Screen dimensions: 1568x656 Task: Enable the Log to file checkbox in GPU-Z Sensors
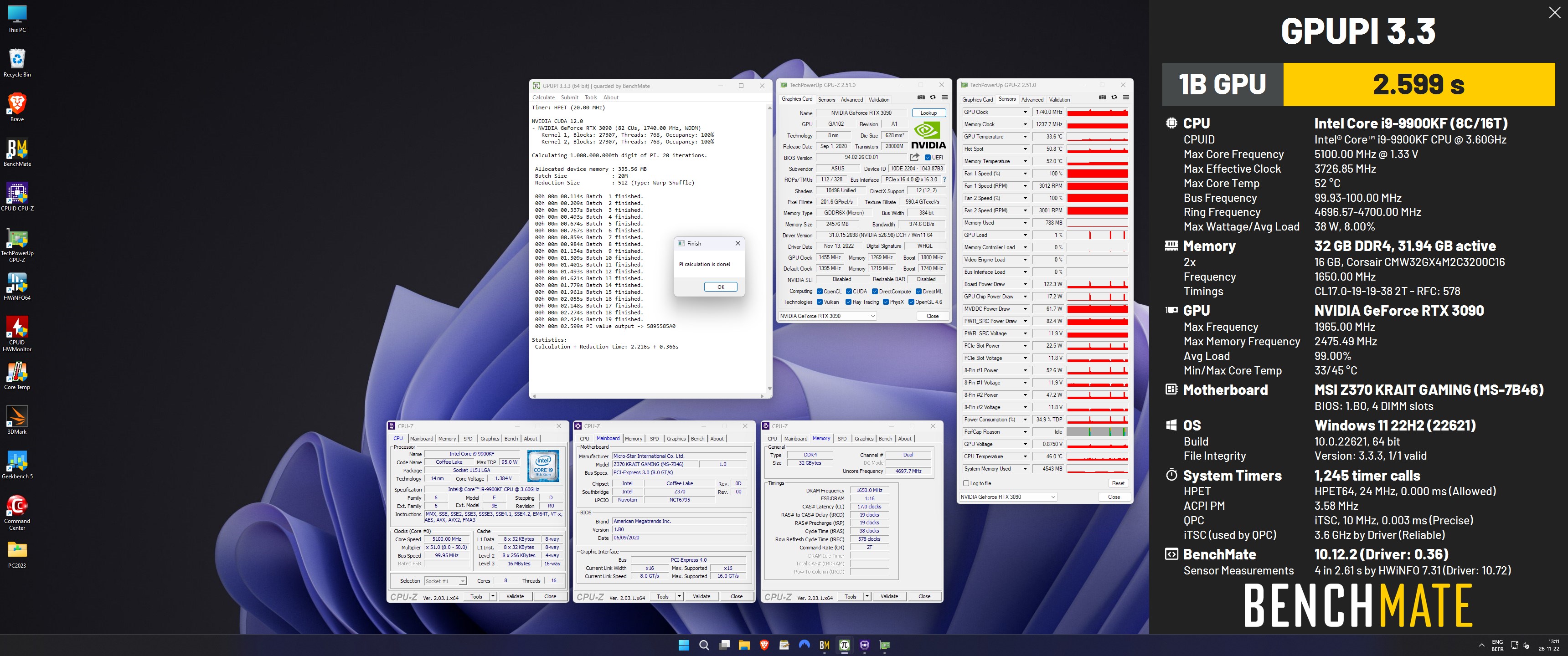coord(966,483)
